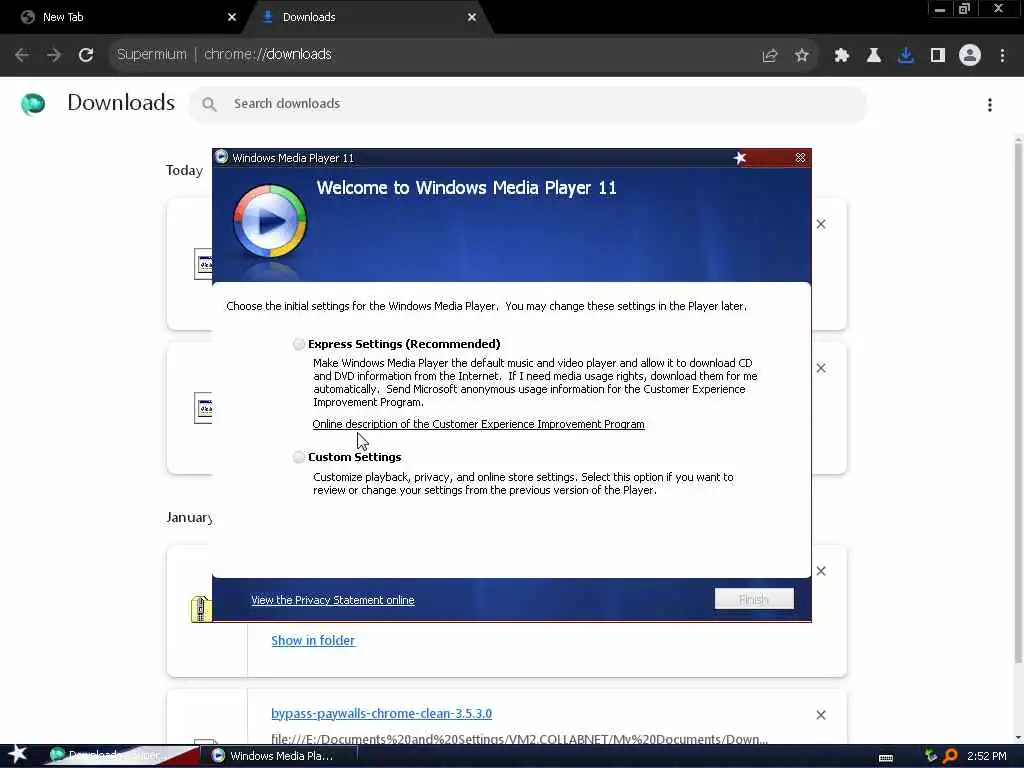Click the Media Player title bar icon
Viewport: 1024px width, 768px height.
[x=222, y=157]
